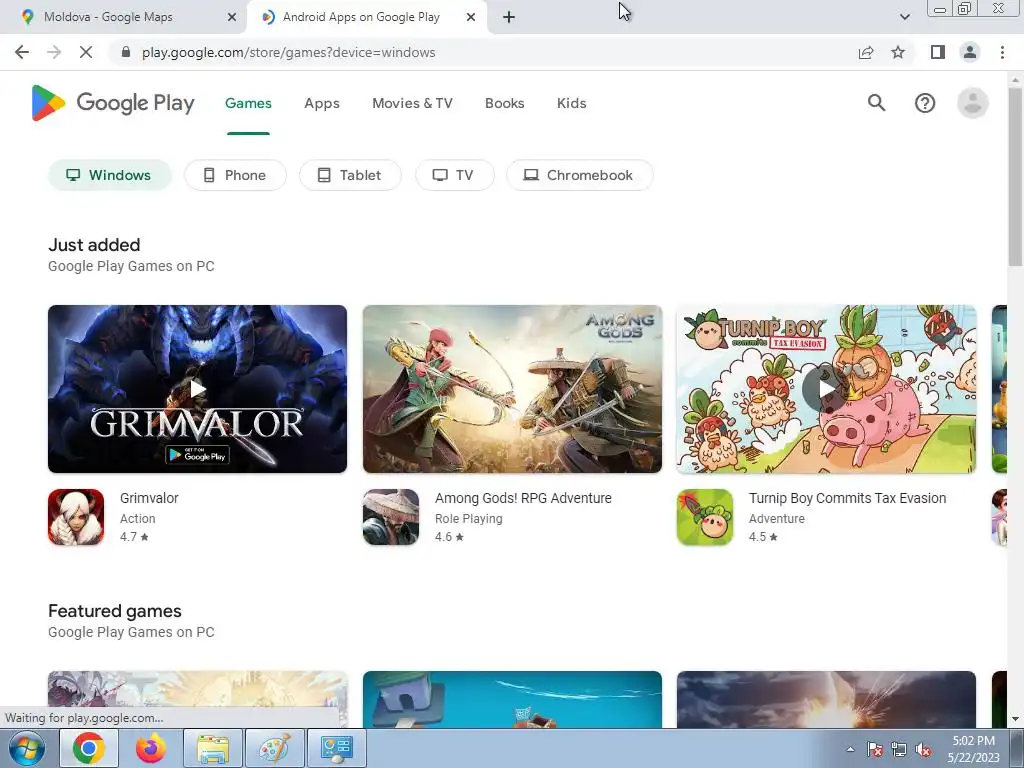Click the Featured games section heading
Screen dimensions: 1024x768
(115, 611)
